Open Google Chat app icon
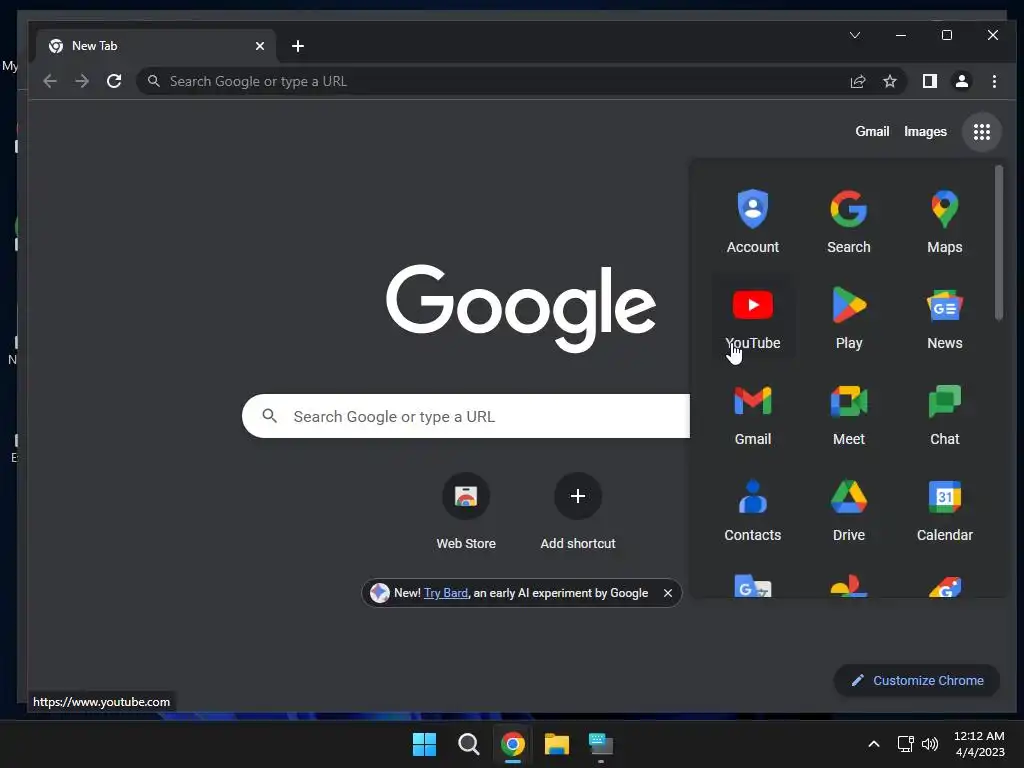The image size is (1024, 768). (x=944, y=413)
